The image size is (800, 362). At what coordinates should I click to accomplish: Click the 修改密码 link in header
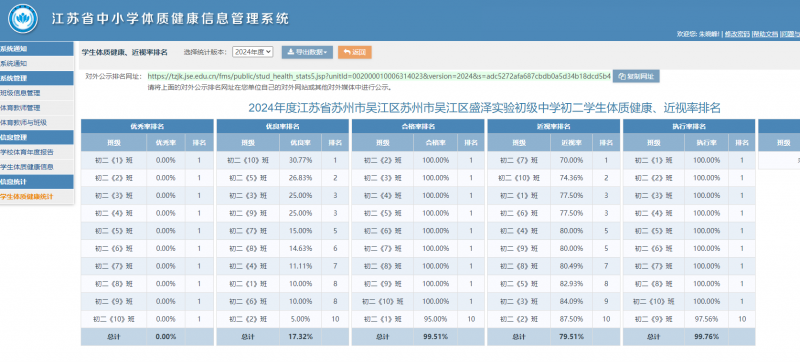click(x=737, y=34)
